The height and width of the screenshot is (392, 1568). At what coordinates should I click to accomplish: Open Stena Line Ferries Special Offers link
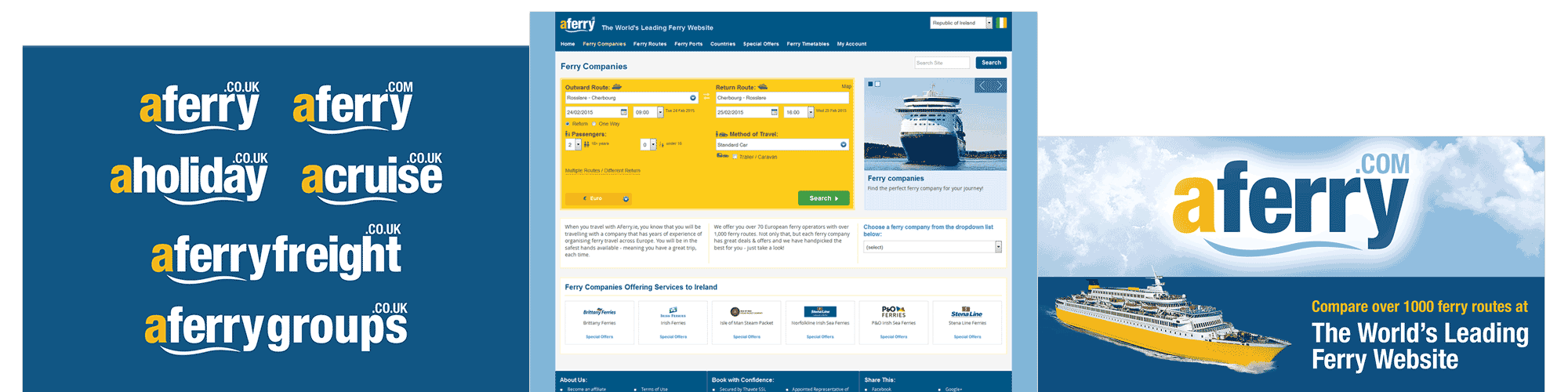coord(967,337)
